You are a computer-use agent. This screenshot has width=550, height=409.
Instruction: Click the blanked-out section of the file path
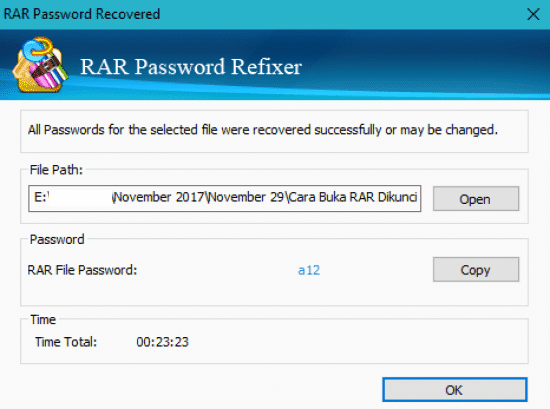tap(80, 197)
